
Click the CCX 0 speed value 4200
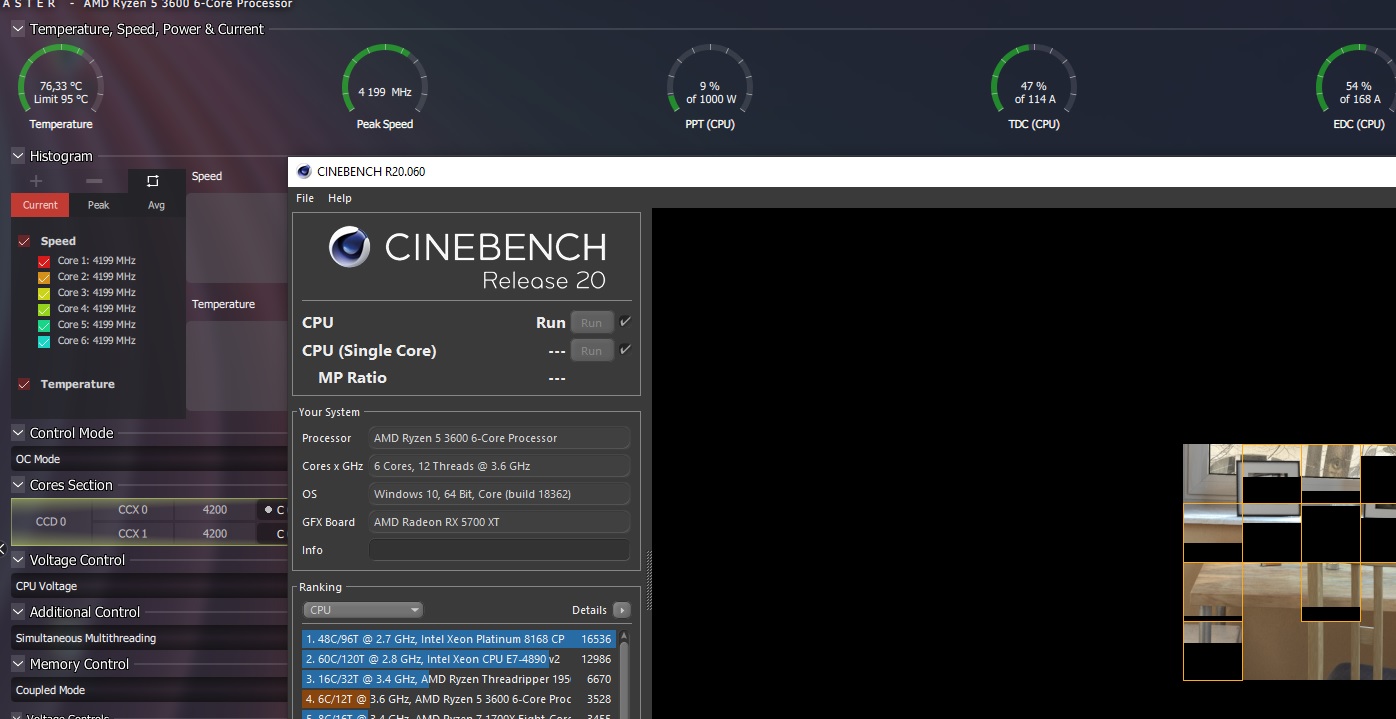215,510
